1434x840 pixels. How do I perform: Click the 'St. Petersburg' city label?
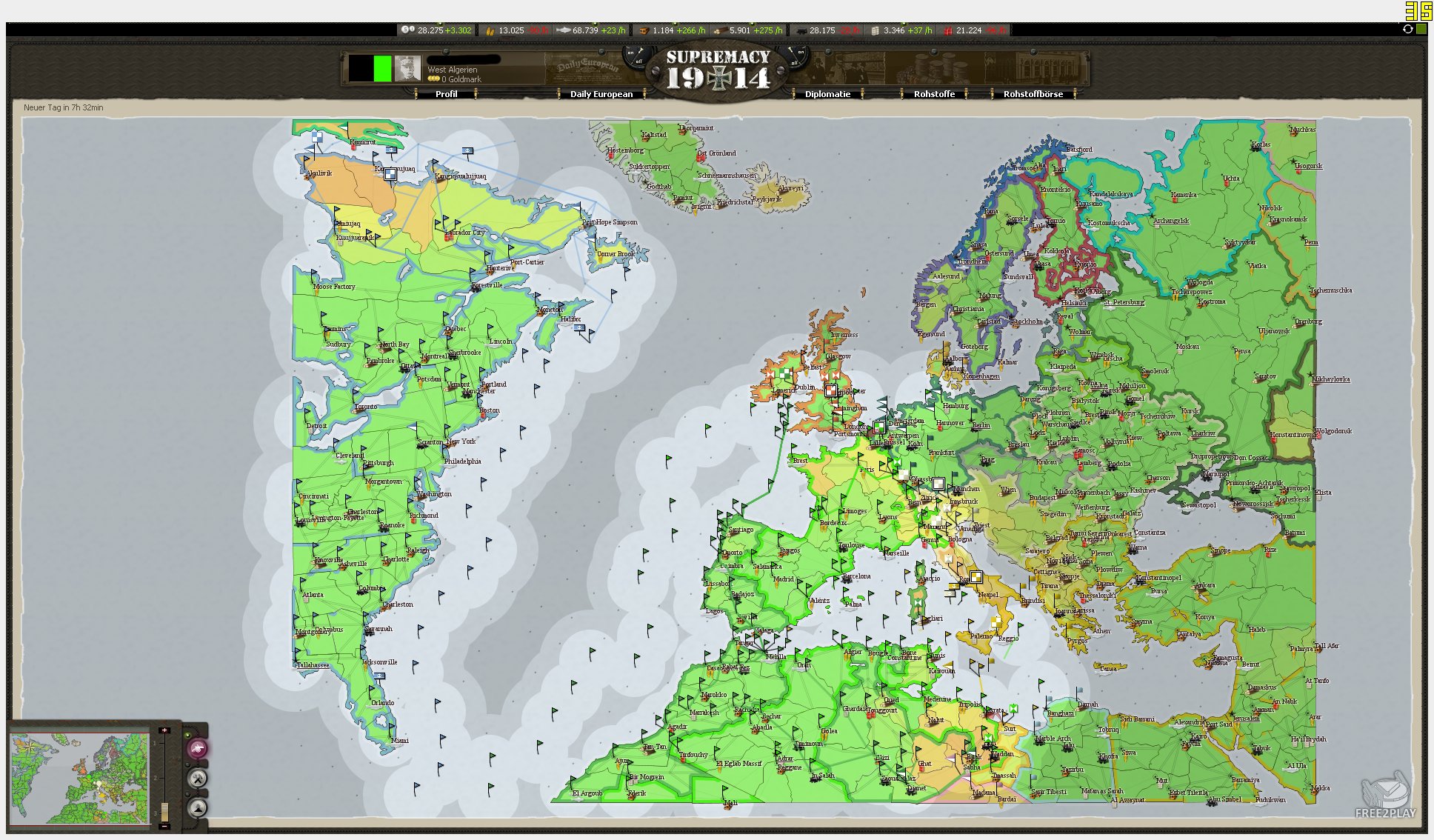pyautogui.click(x=1124, y=302)
